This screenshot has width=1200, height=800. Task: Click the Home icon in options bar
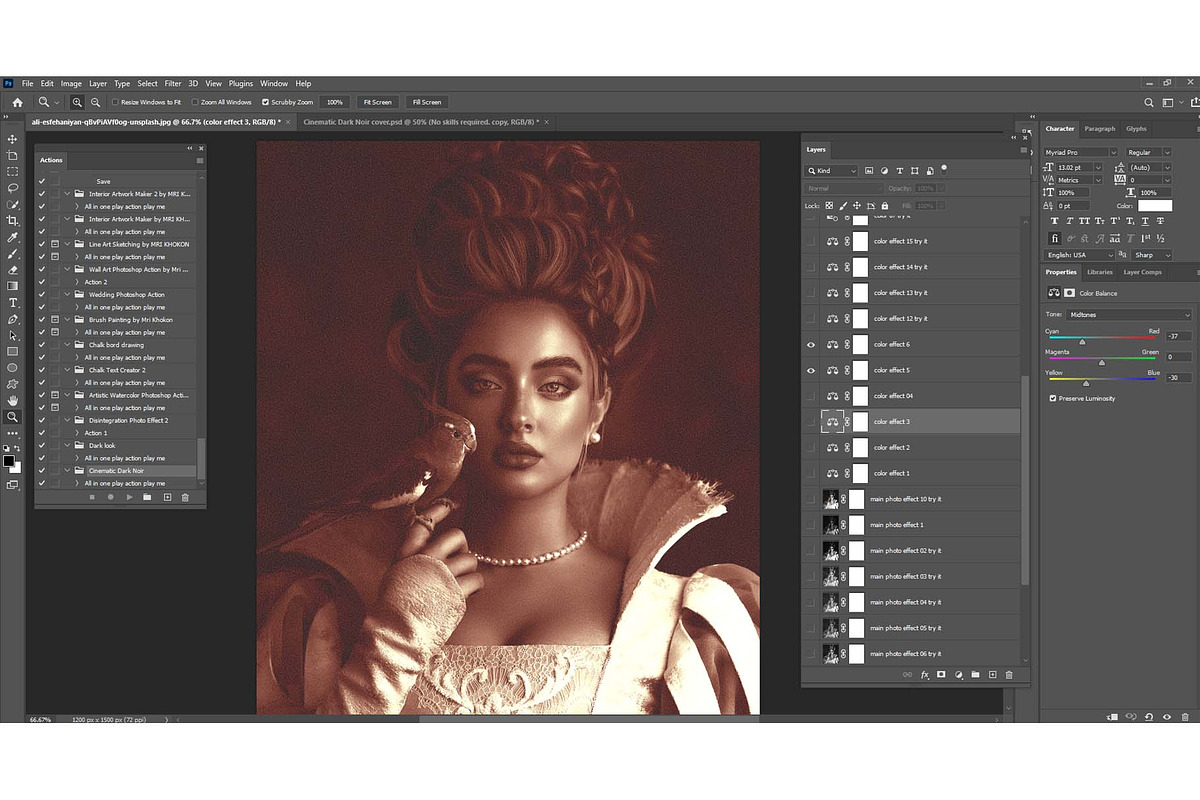point(17,102)
